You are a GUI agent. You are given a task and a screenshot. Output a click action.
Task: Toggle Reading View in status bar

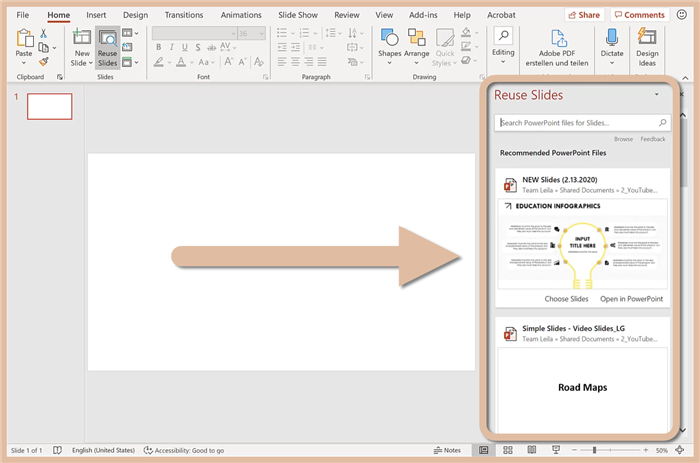pos(530,450)
